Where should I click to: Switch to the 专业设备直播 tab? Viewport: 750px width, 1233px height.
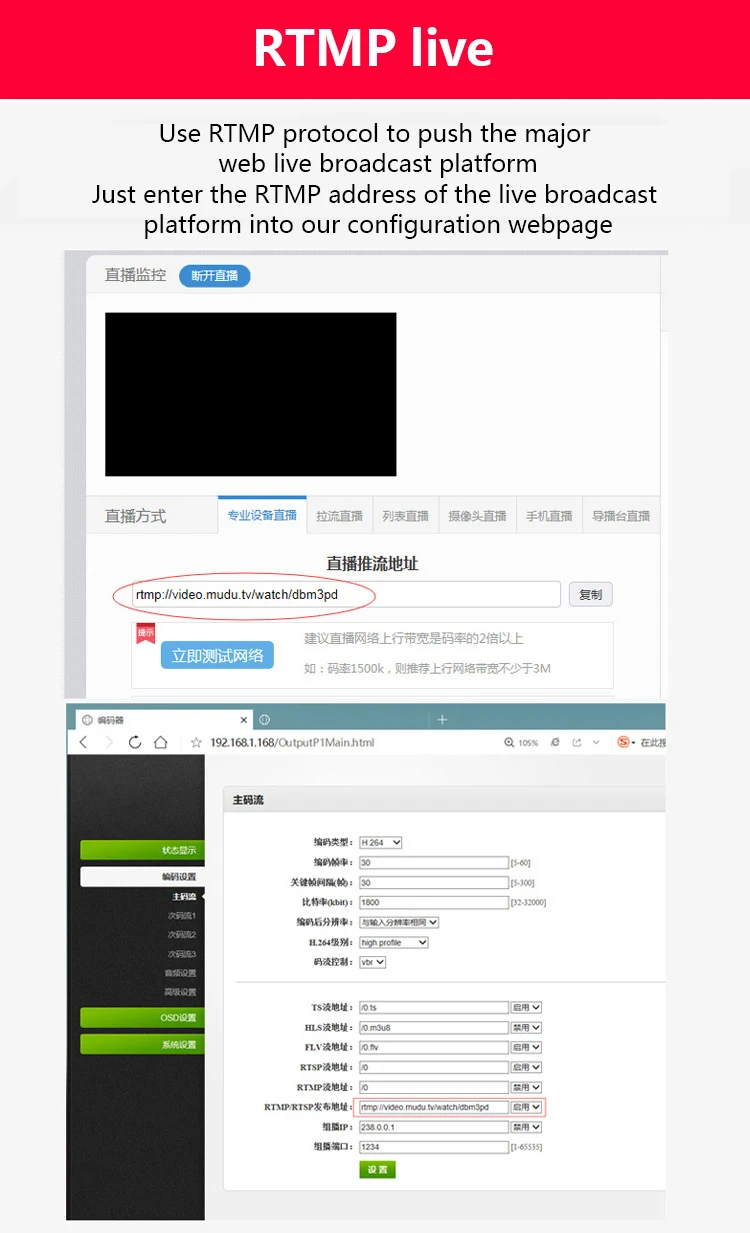[261, 515]
